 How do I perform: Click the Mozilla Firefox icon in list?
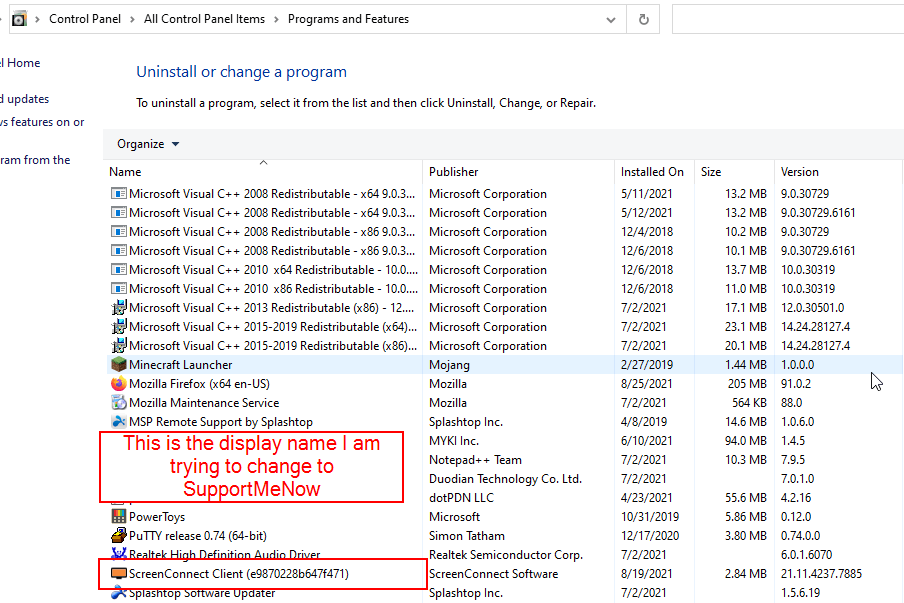click(x=119, y=383)
